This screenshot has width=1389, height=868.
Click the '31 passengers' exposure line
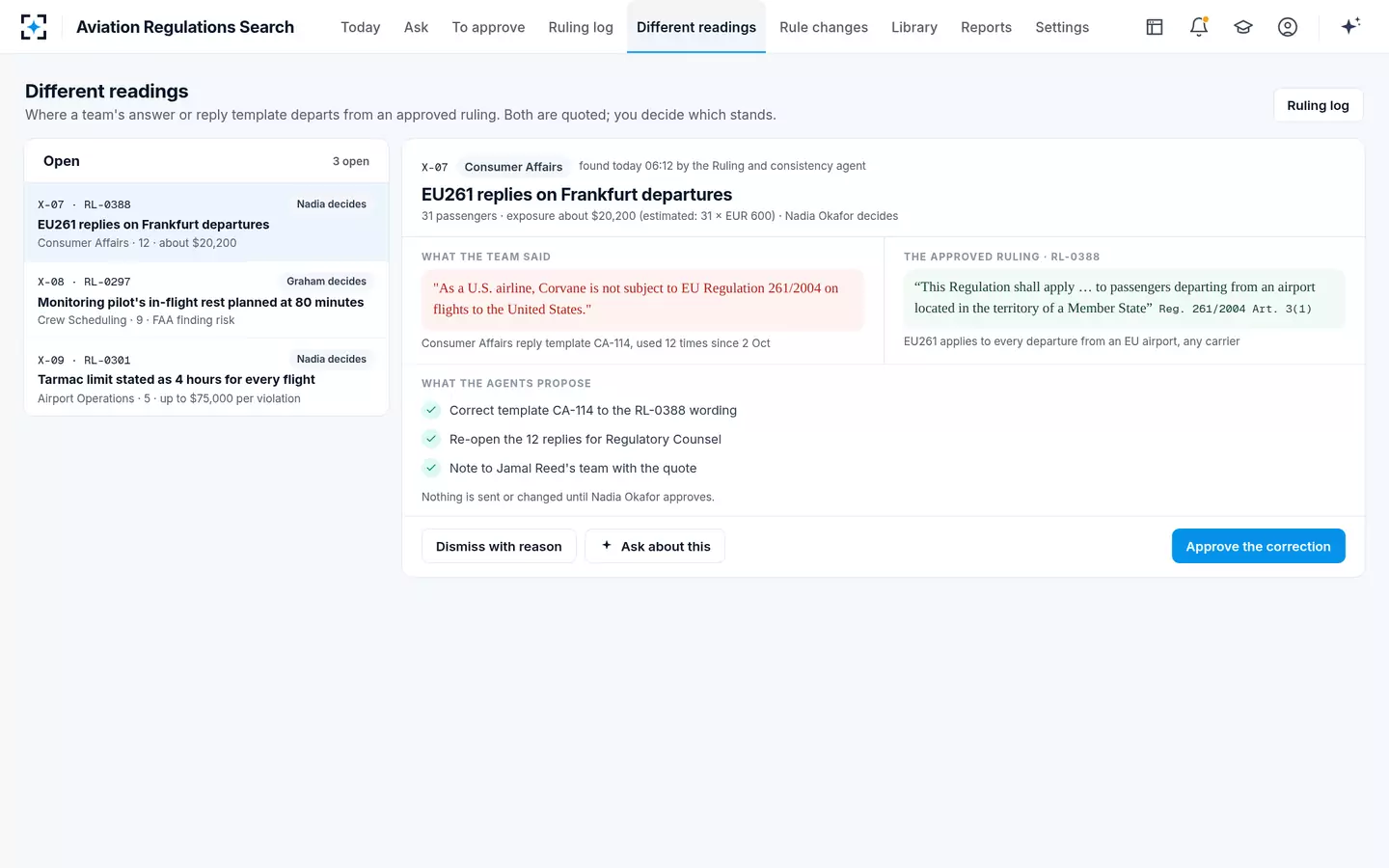coord(660,216)
